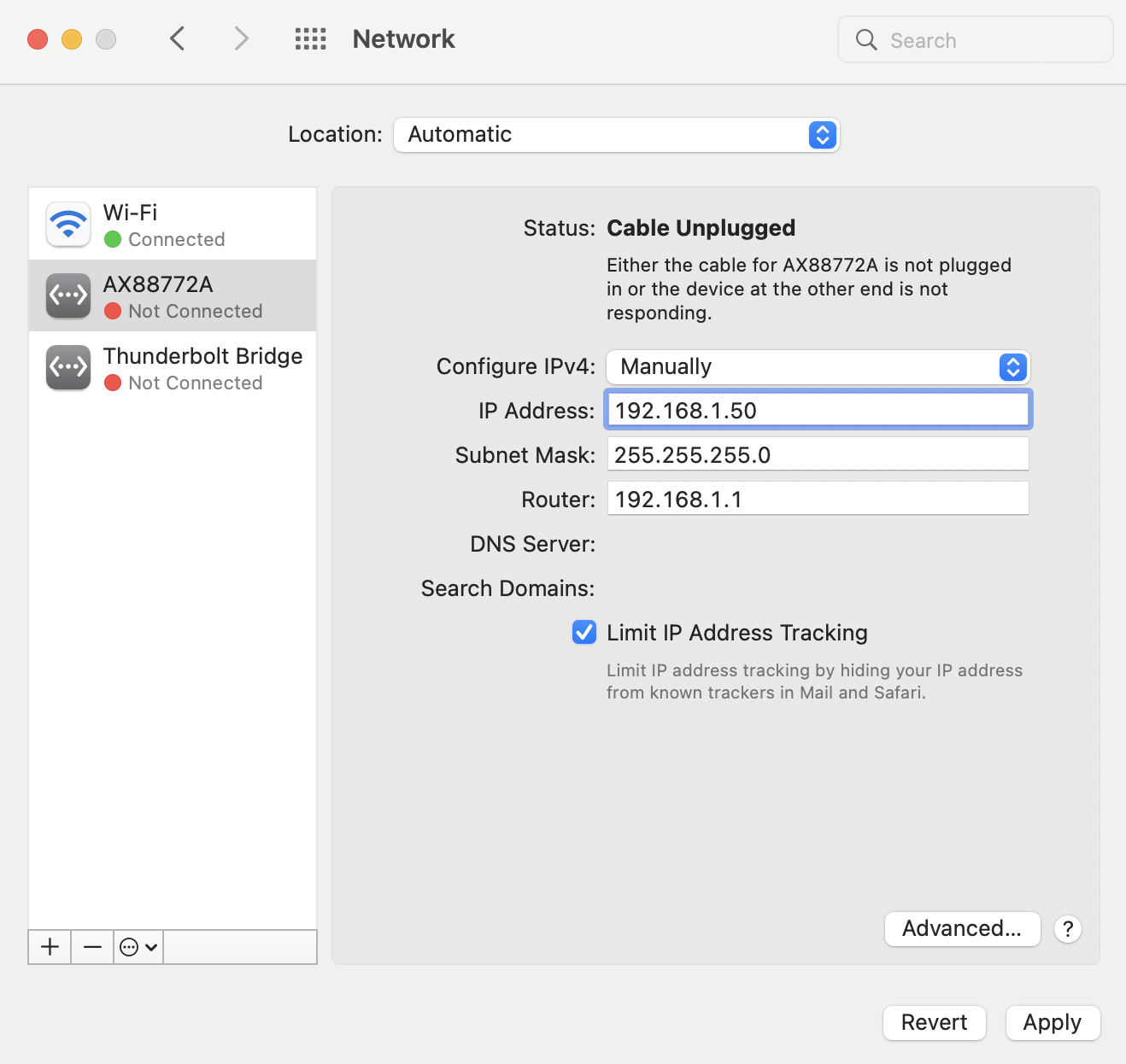
Task: Click the red close window button
Action: click(38, 39)
